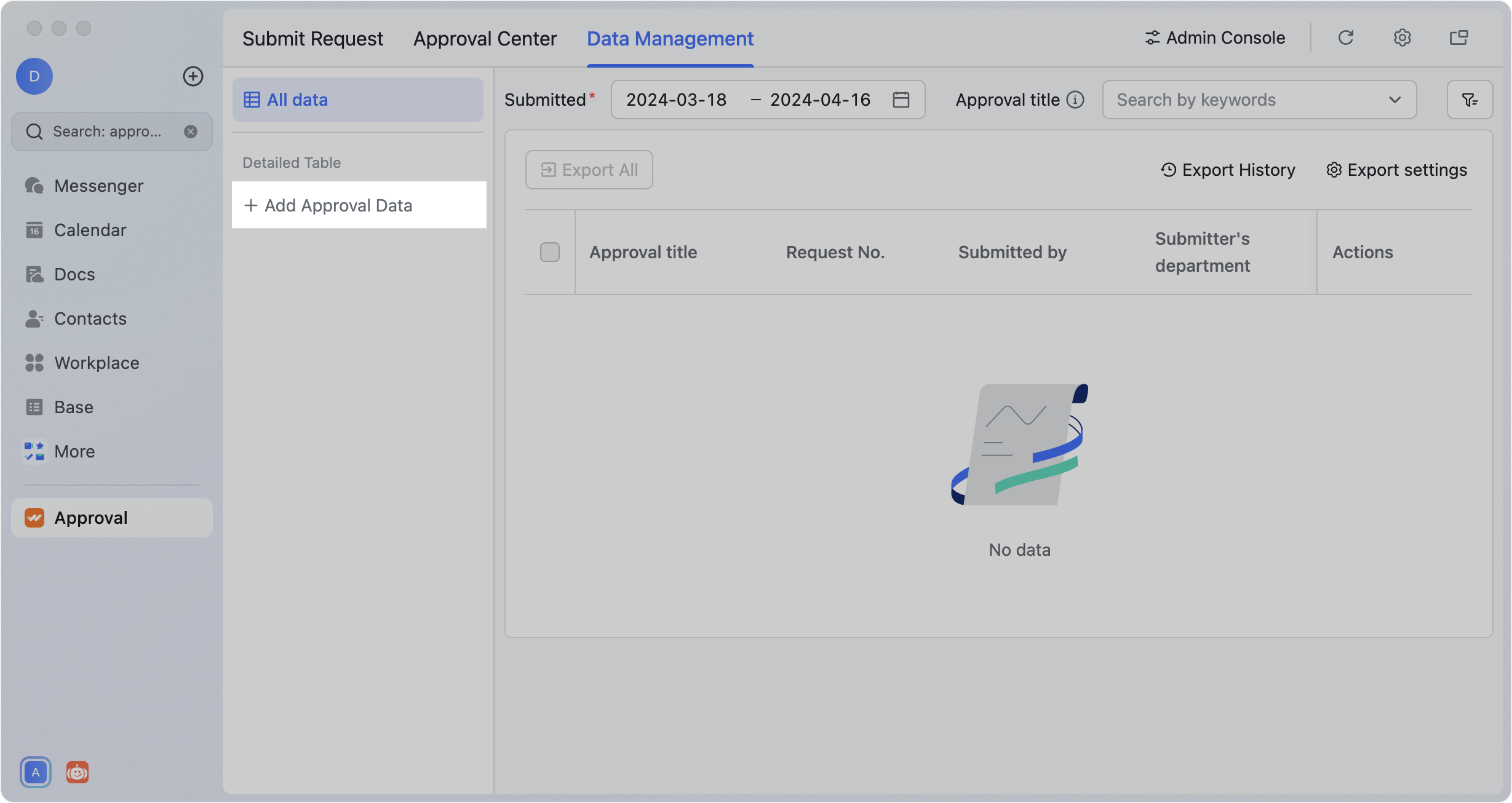Viewport: 1512px width, 803px height.
Task: Click the Export All button
Action: pyautogui.click(x=589, y=170)
